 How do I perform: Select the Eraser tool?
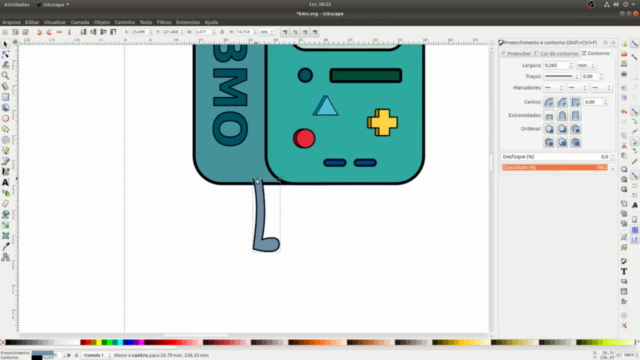[5, 204]
